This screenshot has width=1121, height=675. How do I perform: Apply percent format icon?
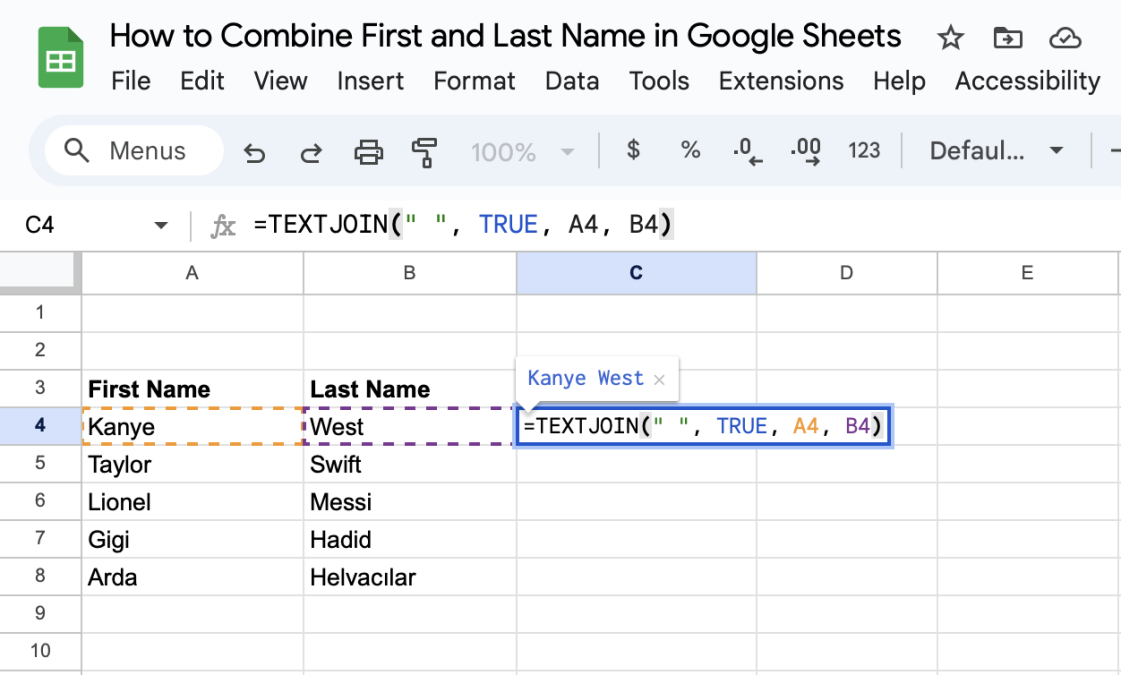click(x=690, y=150)
